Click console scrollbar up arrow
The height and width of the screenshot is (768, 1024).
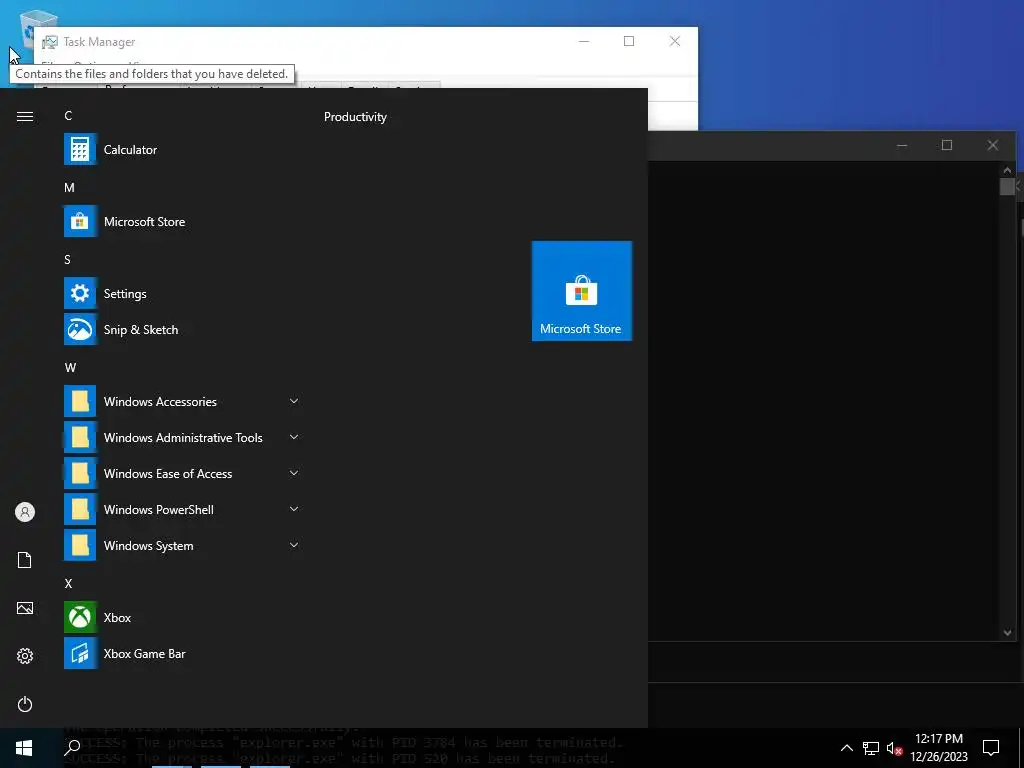(x=1007, y=170)
